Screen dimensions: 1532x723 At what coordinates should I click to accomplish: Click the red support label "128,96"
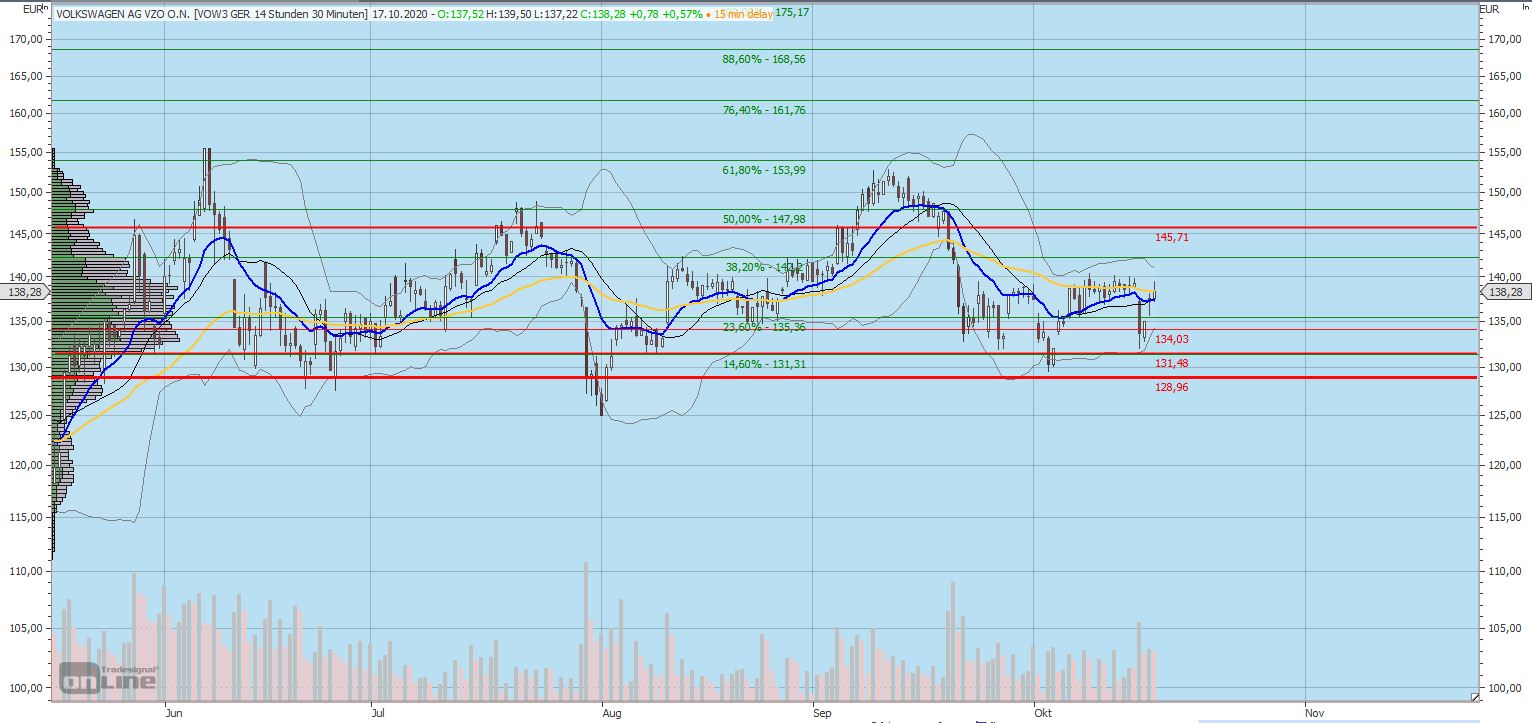click(x=1171, y=387)
